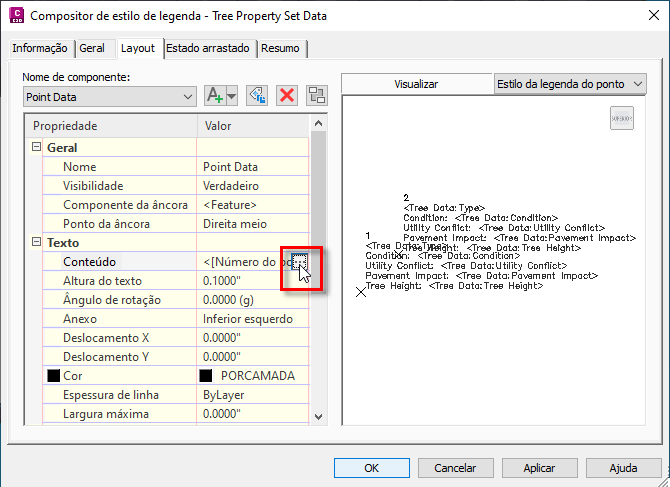Close the dialog window

[x=653, y=16]
